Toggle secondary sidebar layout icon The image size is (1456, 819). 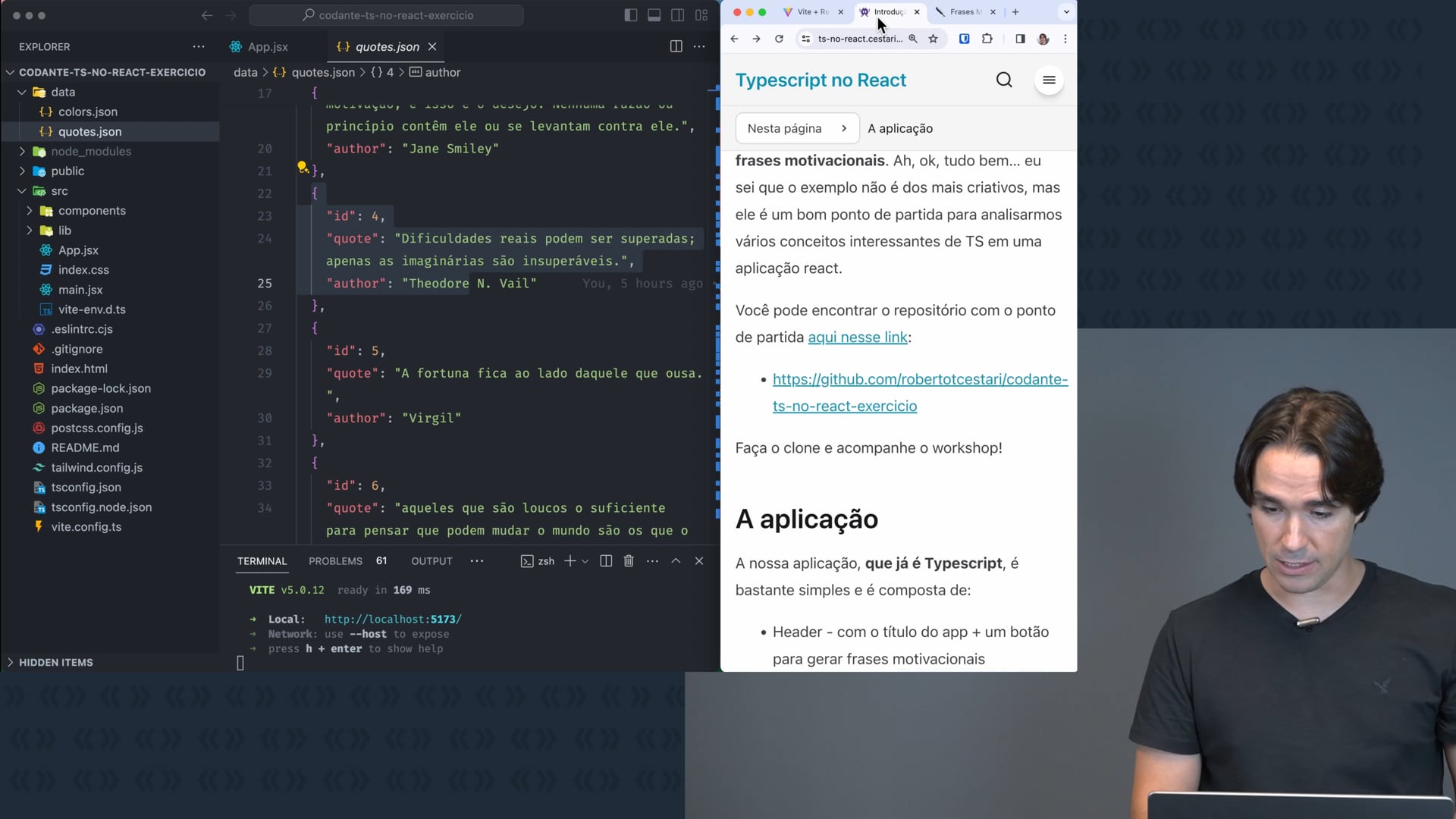point(678,15)
